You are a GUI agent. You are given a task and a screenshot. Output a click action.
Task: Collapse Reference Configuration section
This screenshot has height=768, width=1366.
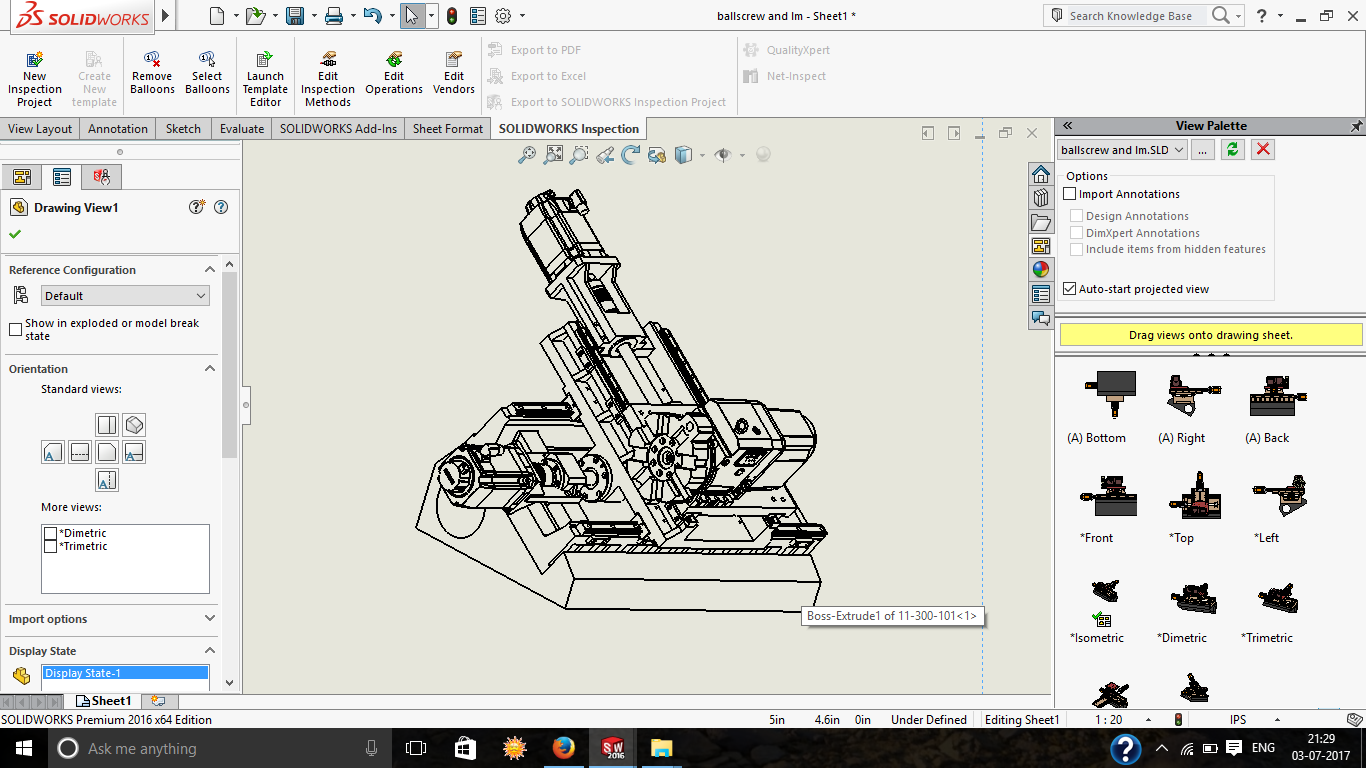pos(209,270)
